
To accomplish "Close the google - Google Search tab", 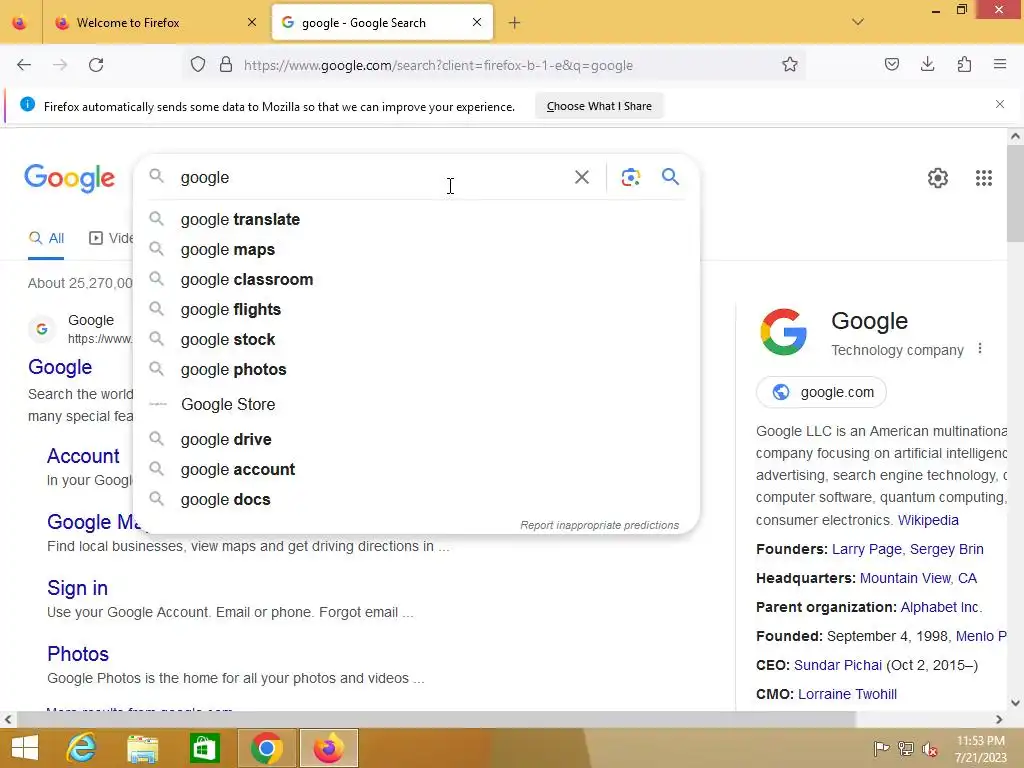I will [477, 22].
